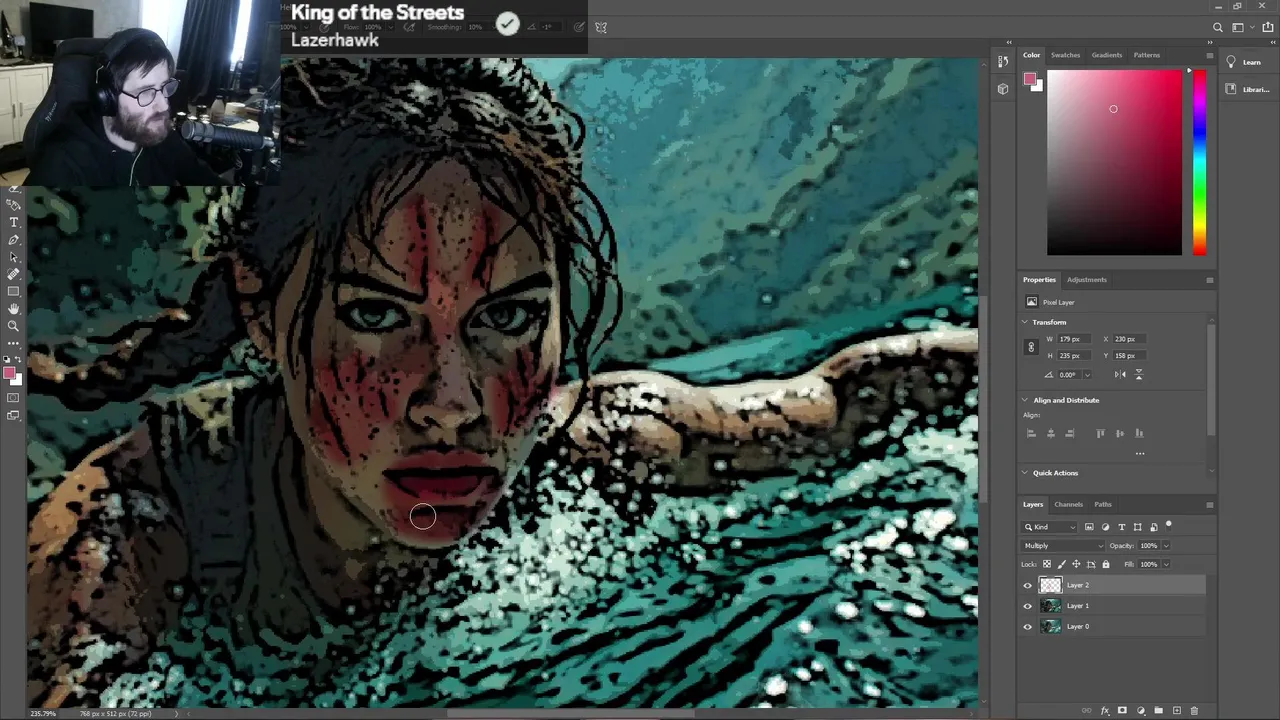This screenshot has height=720, width=1280.
Task: Switch to the Channels tab
Action: coord(1068,504)
